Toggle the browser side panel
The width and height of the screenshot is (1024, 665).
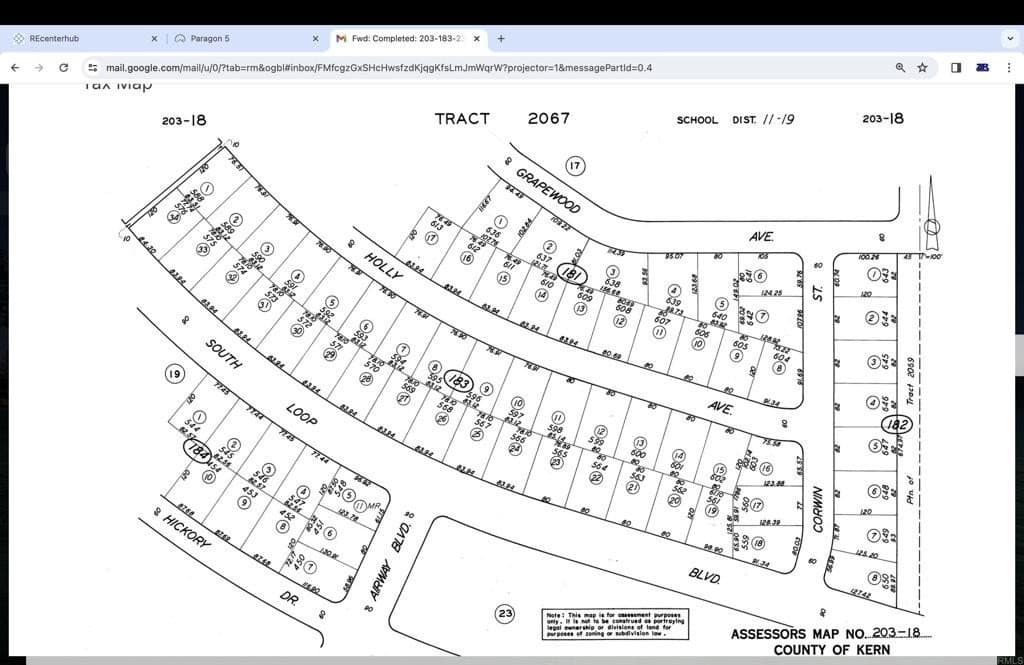[x=956, y=67]
